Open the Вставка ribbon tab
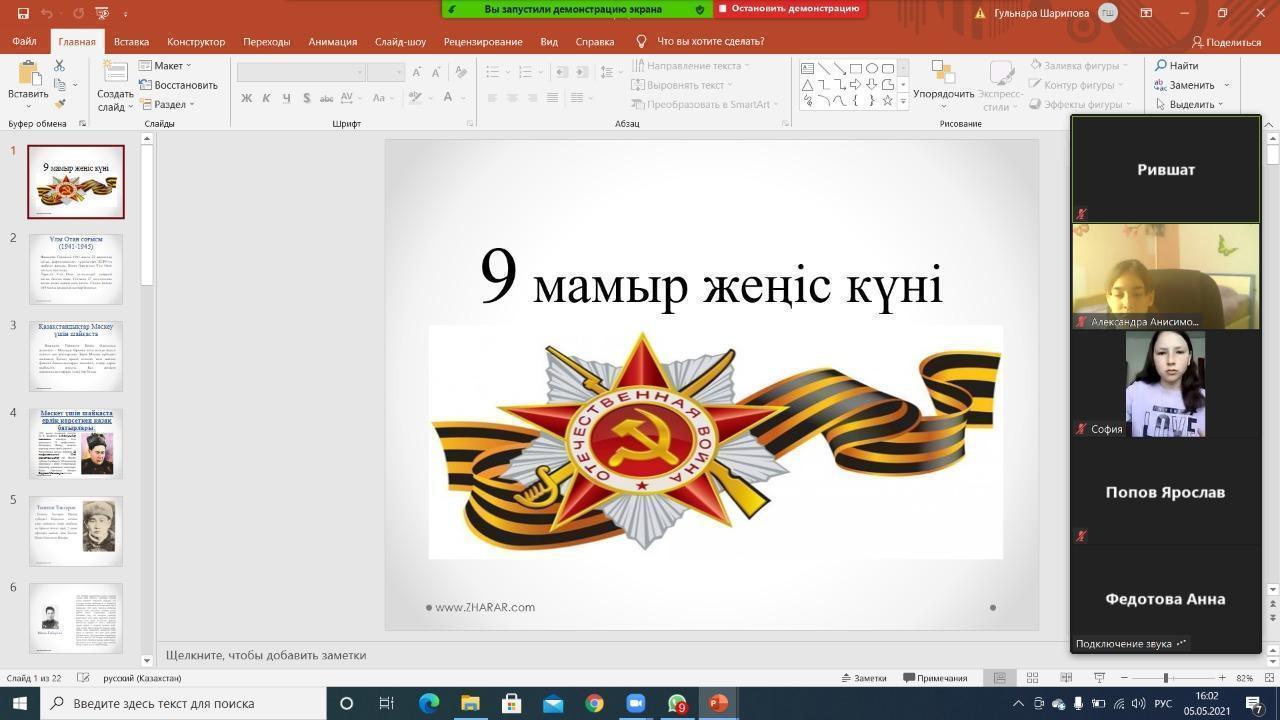Viewport: 1280px width, 720px height. [x=131, y=42]
